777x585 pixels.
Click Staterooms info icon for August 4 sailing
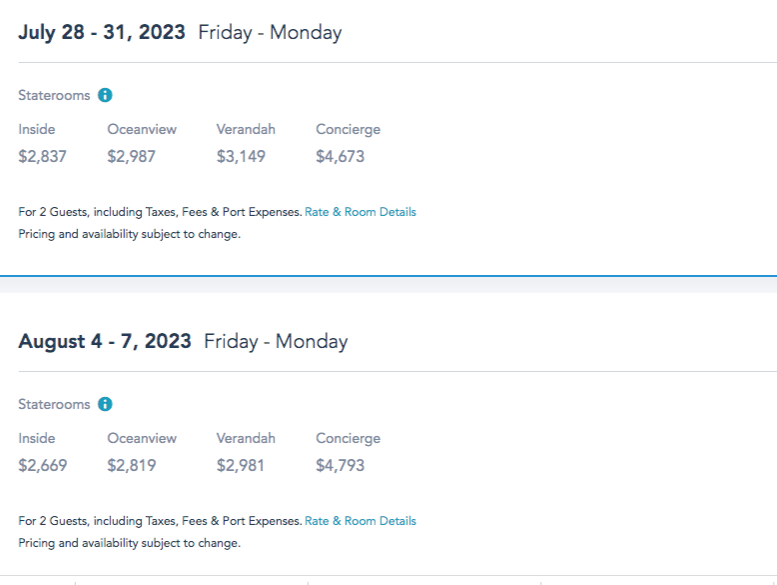tap(105, 405)
